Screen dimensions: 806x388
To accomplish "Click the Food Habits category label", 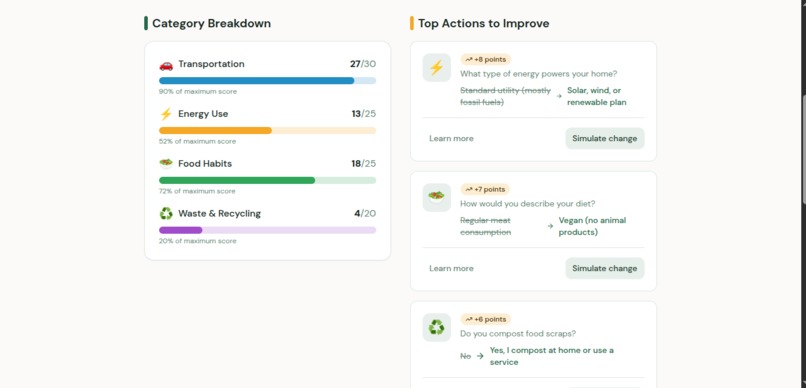I will (x=205, y=164).
